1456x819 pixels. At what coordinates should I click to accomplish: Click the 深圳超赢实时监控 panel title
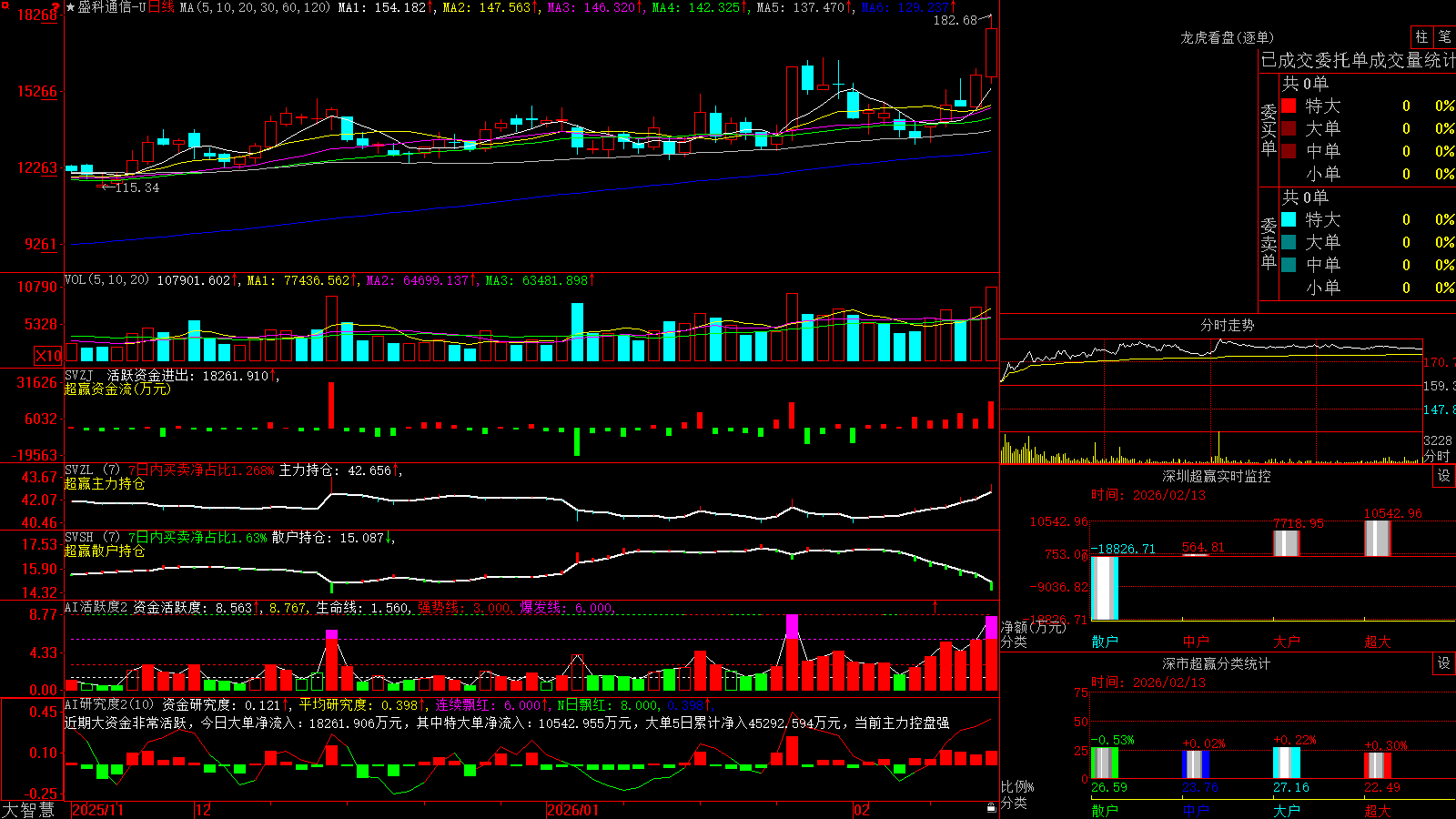pyautogui.click(x=1216, y=476)
